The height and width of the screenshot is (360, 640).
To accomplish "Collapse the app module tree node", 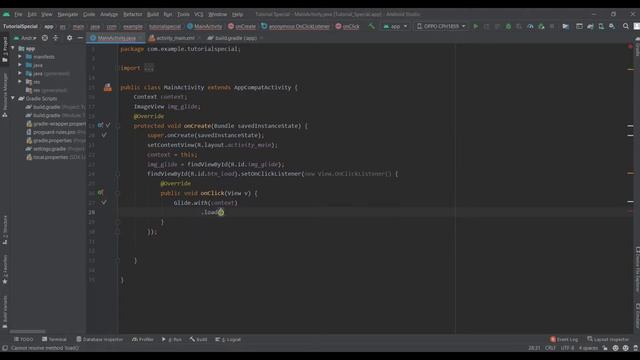I will click(x=13, y=48).
